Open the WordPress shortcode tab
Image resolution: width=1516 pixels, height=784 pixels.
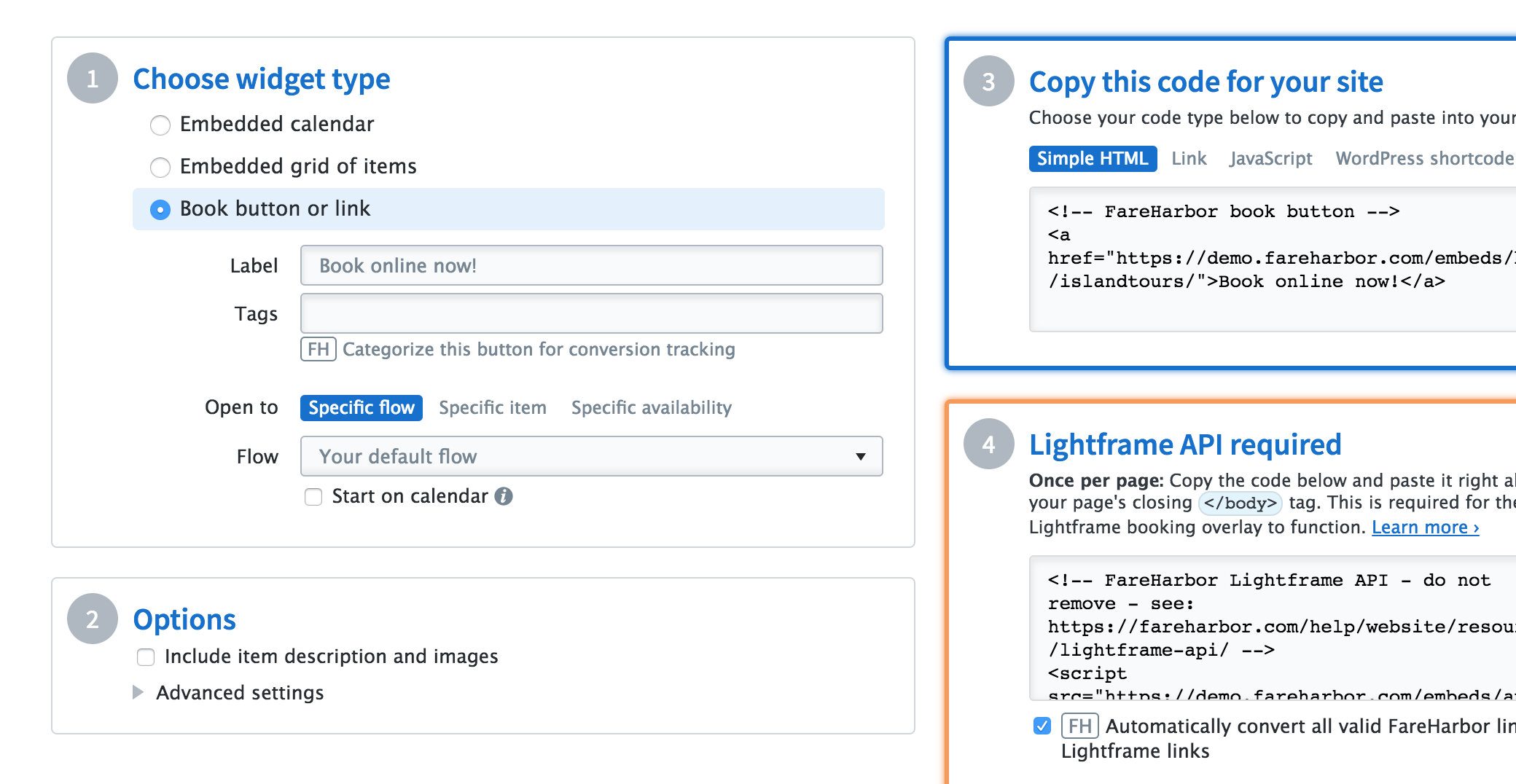coord(1424,158)
